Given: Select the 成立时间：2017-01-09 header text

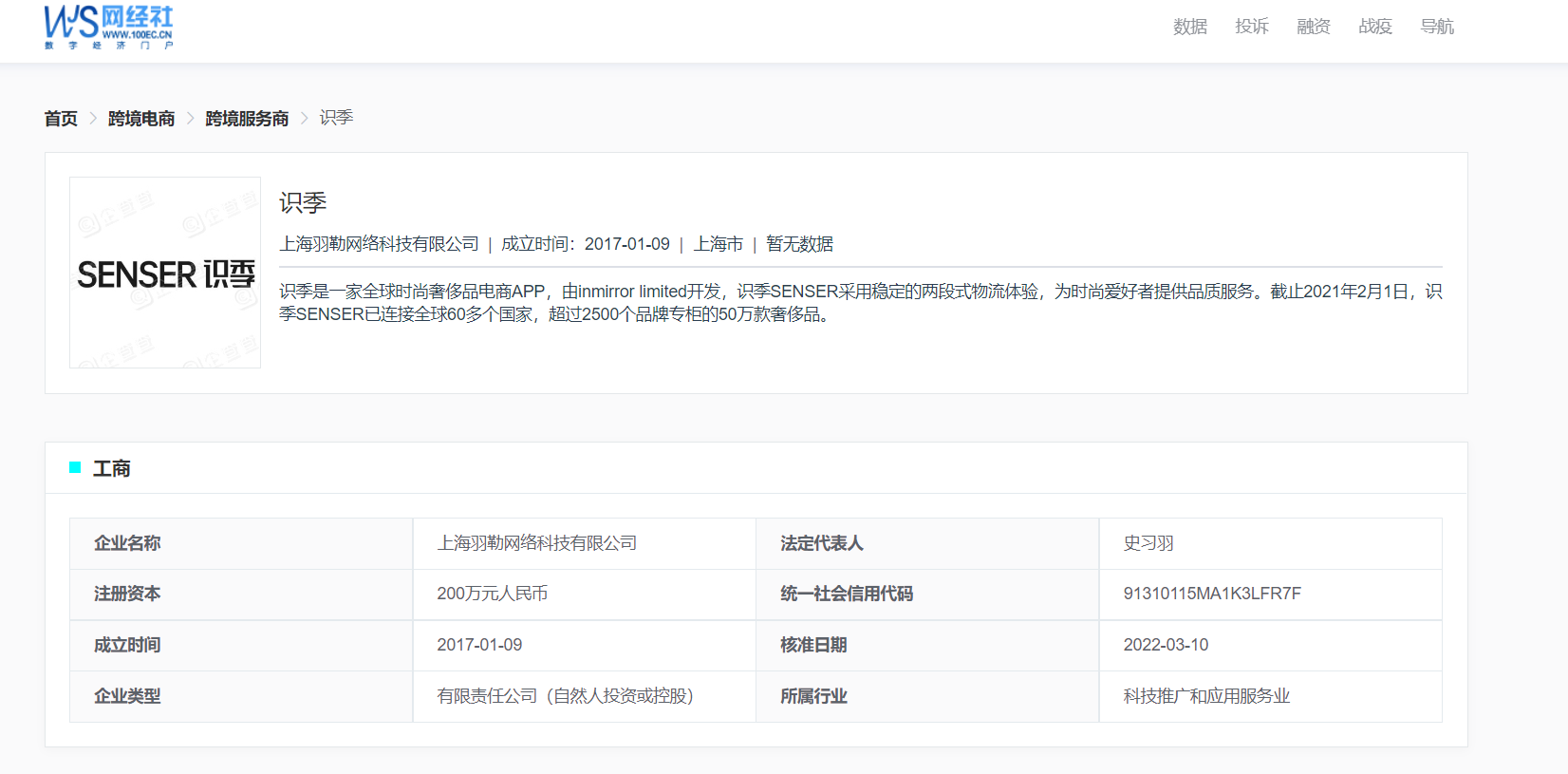Looking at the screenshot, I should click(586, 244).
